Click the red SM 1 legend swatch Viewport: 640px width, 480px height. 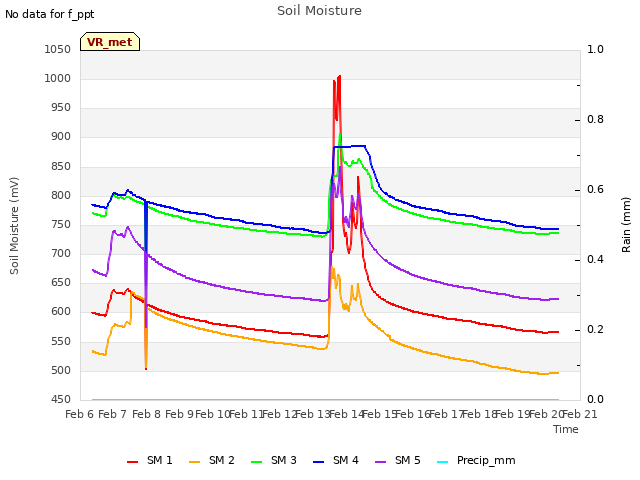[133, 462]
